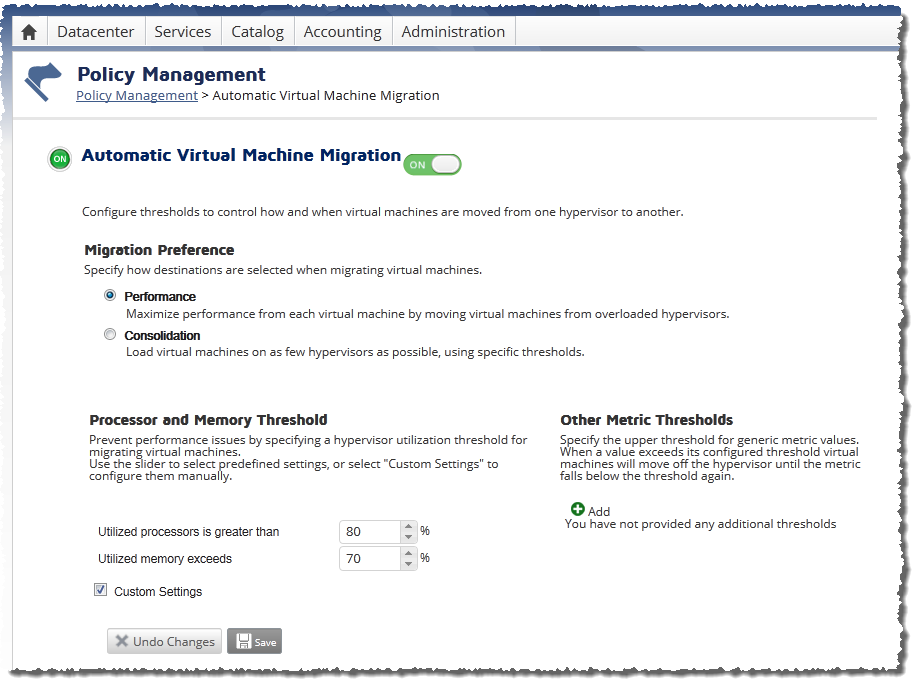Select the Consolidation migration preference

[110, 334]
